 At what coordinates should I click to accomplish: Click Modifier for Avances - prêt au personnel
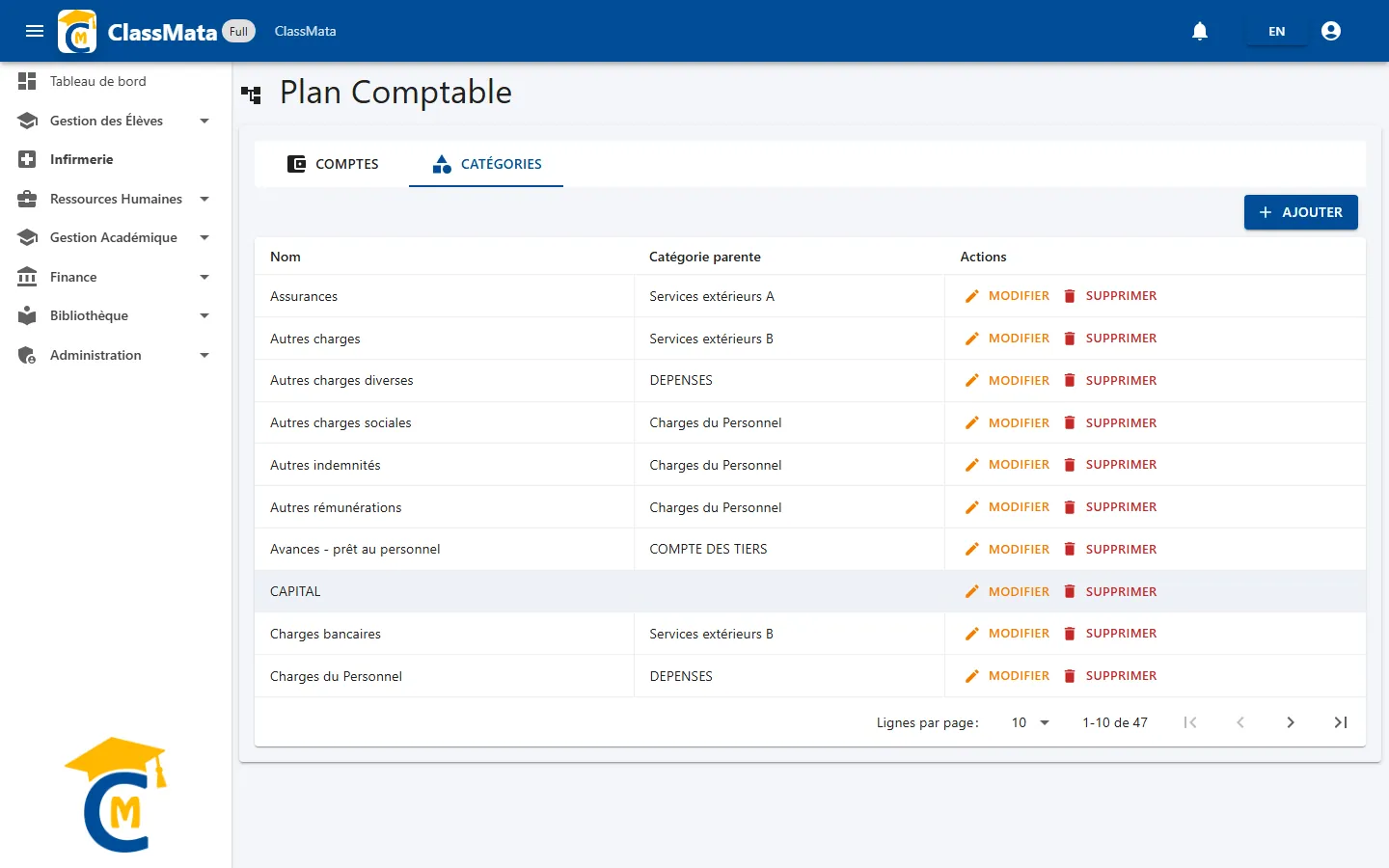pyautogui.click(x=1007, y=549)
